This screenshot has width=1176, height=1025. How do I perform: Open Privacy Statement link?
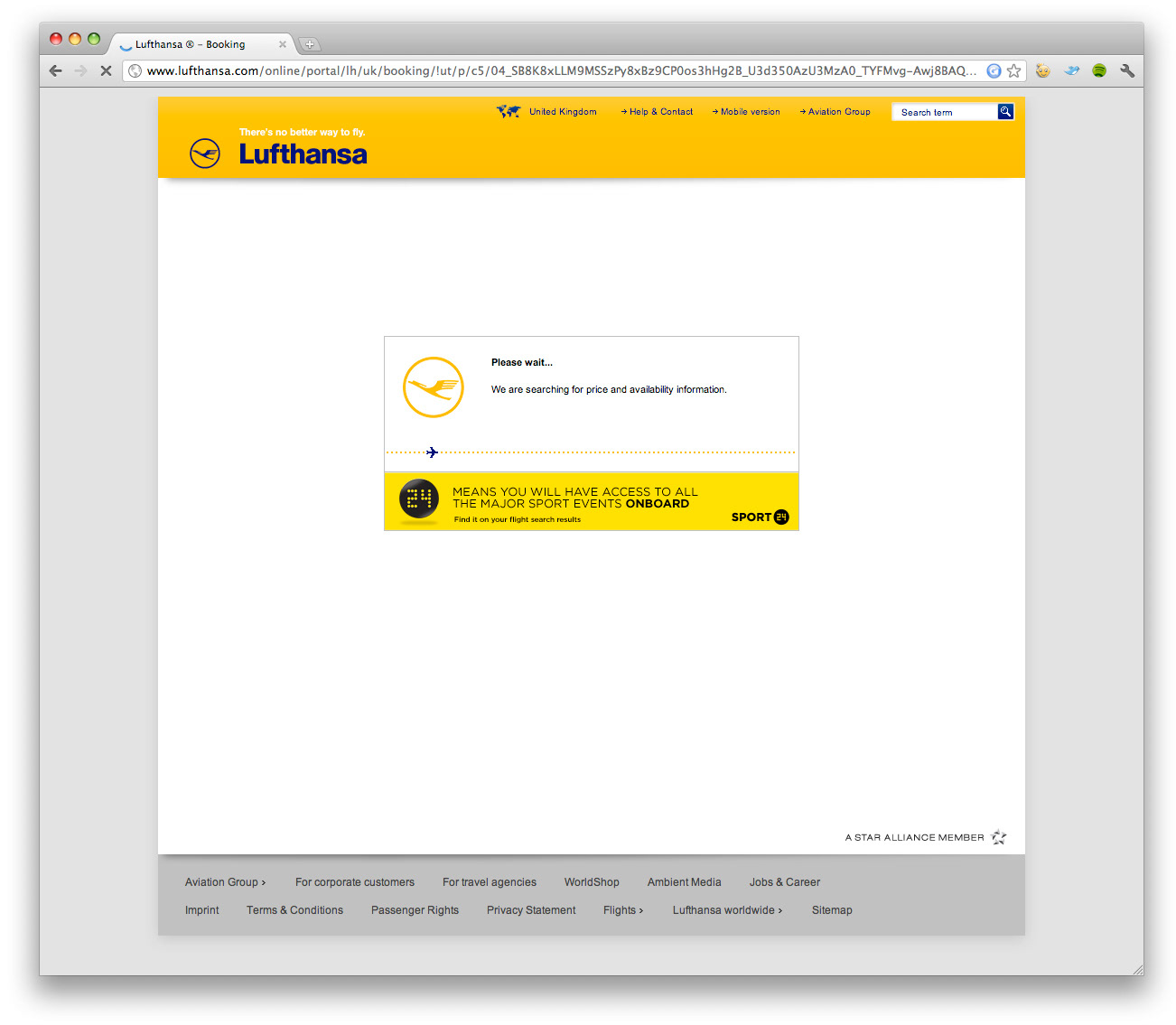pyautogui.click(x=531, y=910)
